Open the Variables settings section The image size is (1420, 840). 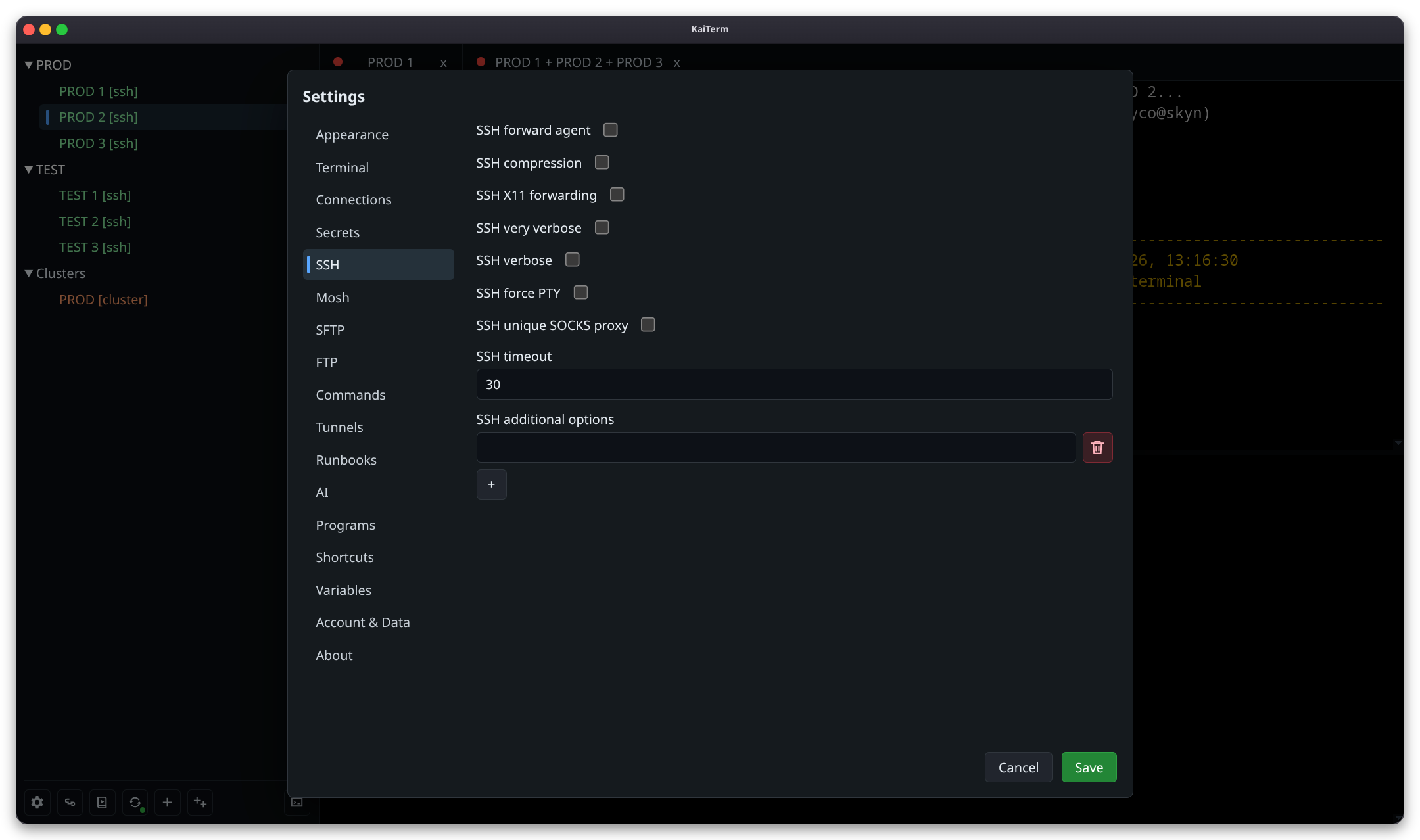(x=379, y=590)
